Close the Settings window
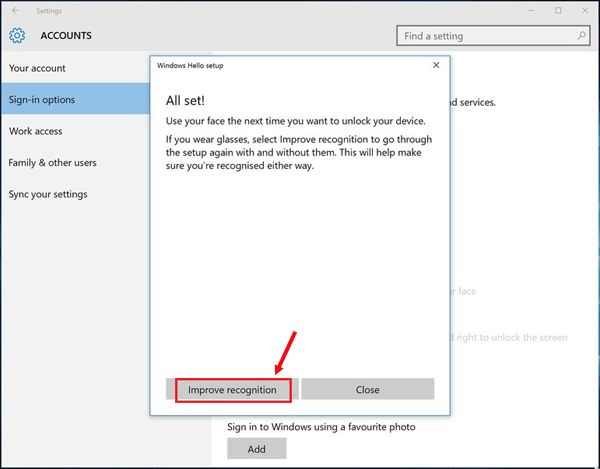The image size is (600, 469). [x=585, y=11]
